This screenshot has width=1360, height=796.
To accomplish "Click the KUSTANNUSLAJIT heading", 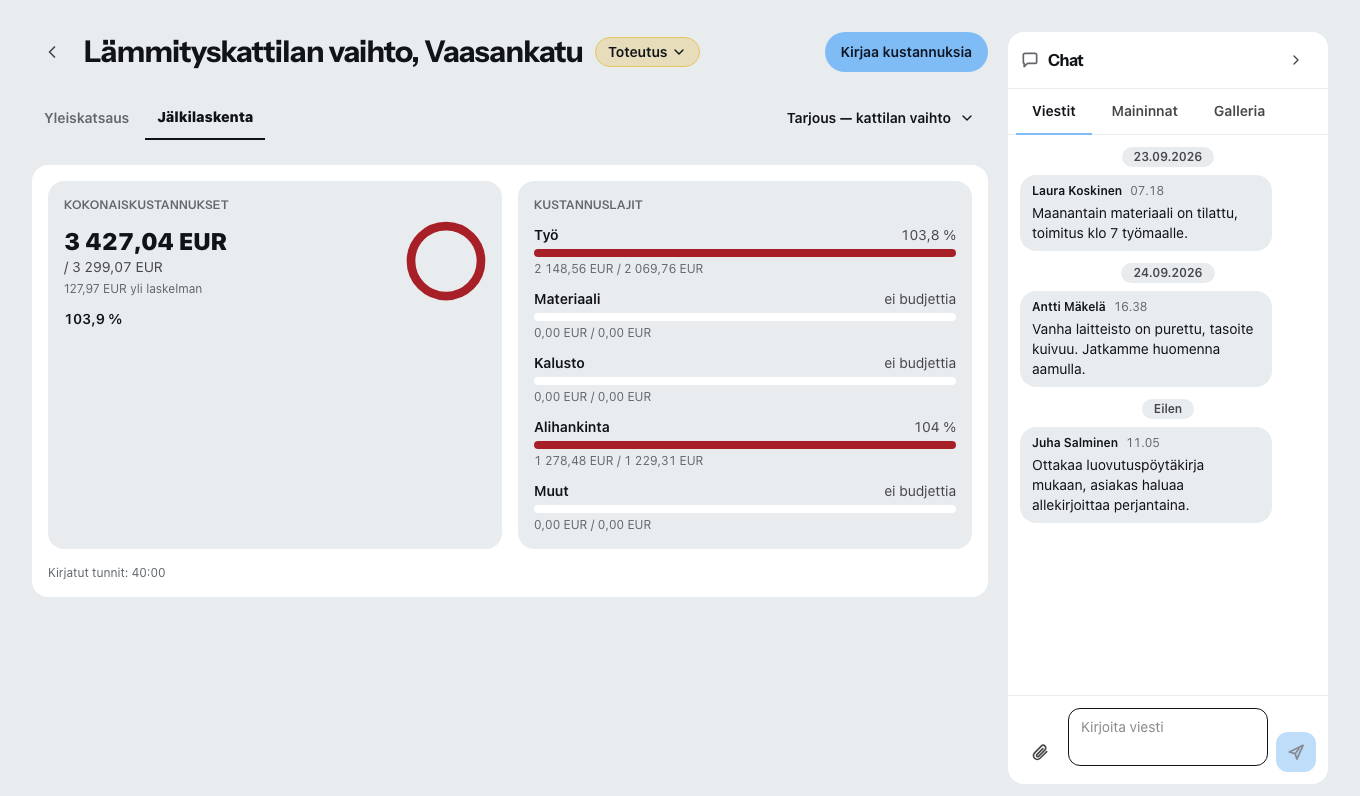I will [588, 205].
